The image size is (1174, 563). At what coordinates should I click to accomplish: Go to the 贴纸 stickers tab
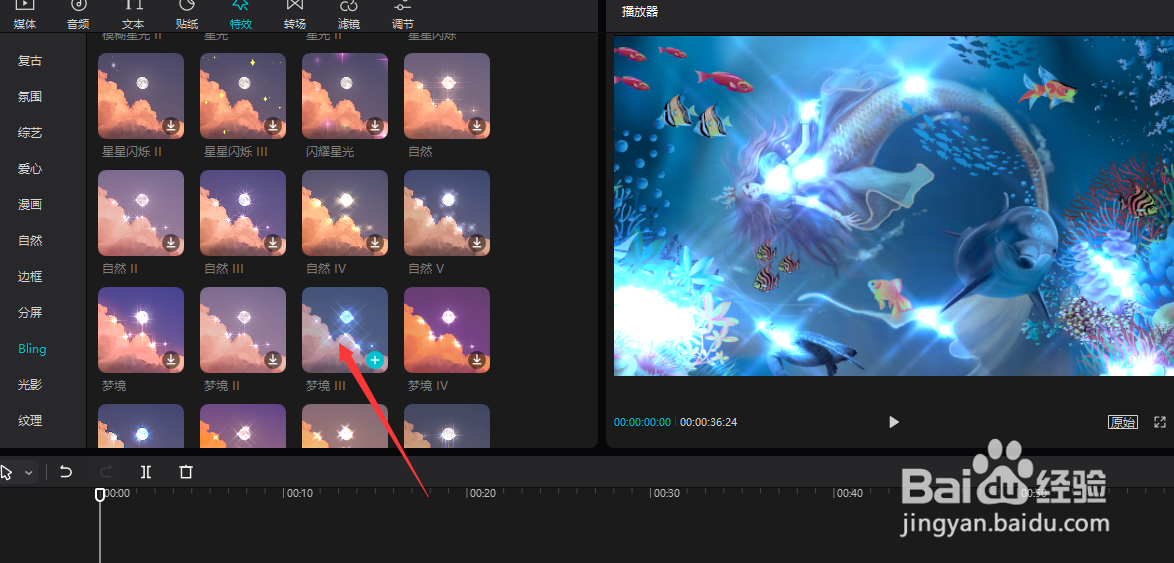[x=186, y=15]
